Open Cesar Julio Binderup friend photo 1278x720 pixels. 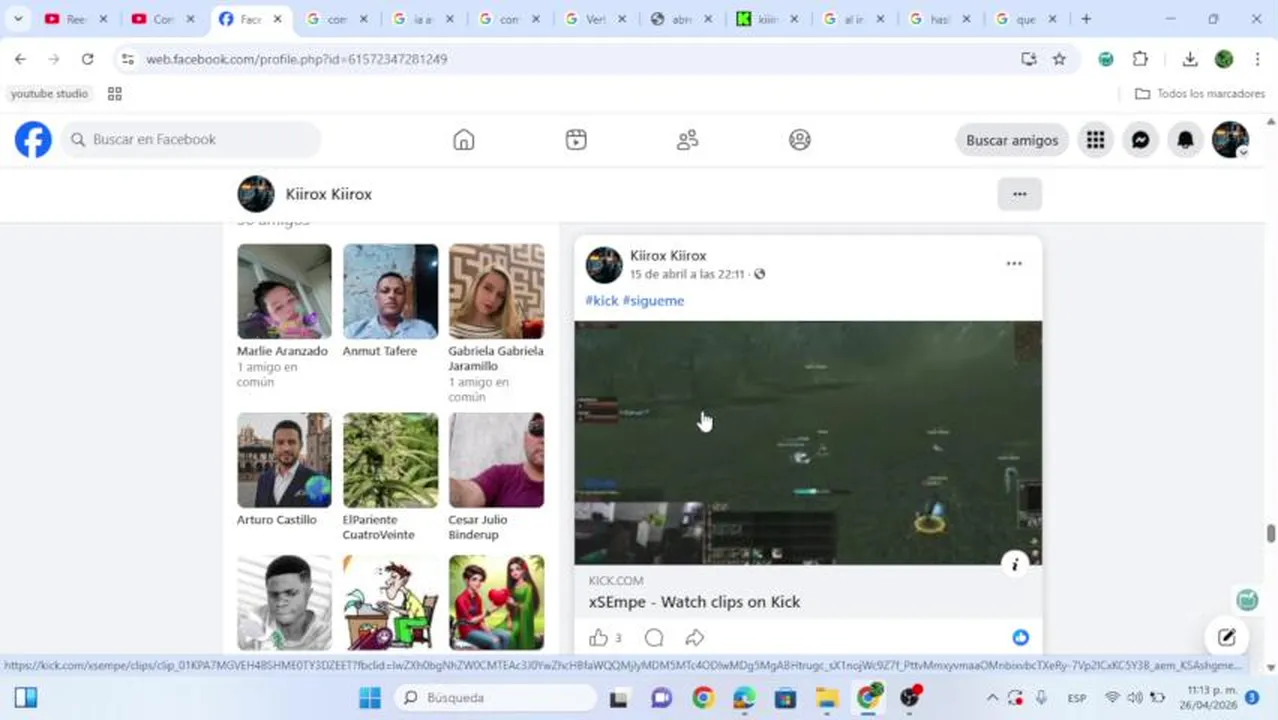[496, 460]
